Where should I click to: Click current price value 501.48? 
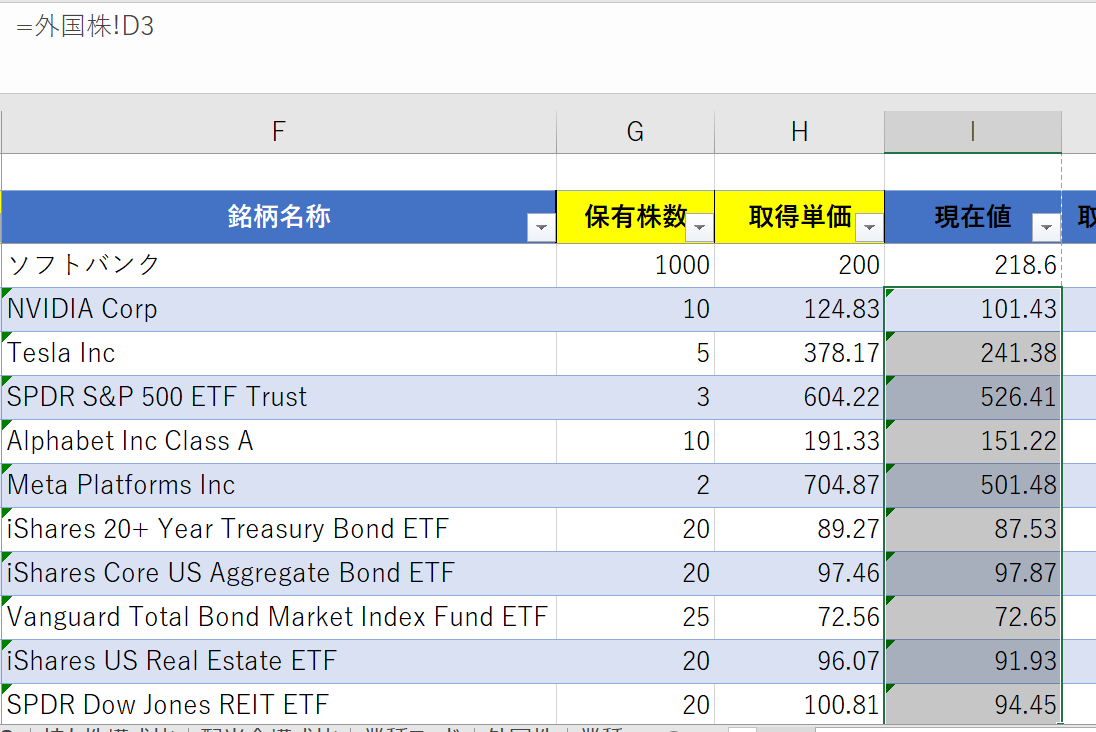pos(973,485)
